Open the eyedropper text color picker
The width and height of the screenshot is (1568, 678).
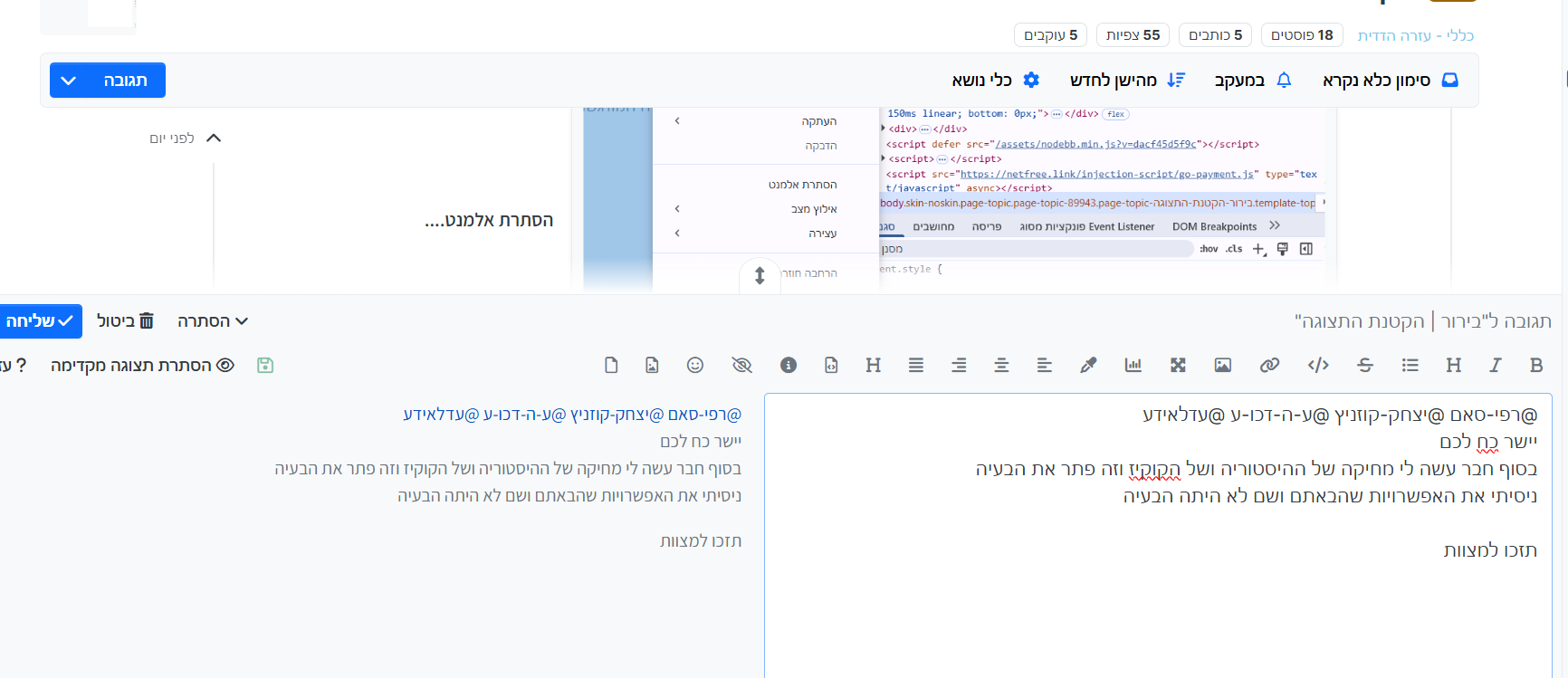[x=1088, y=365]
